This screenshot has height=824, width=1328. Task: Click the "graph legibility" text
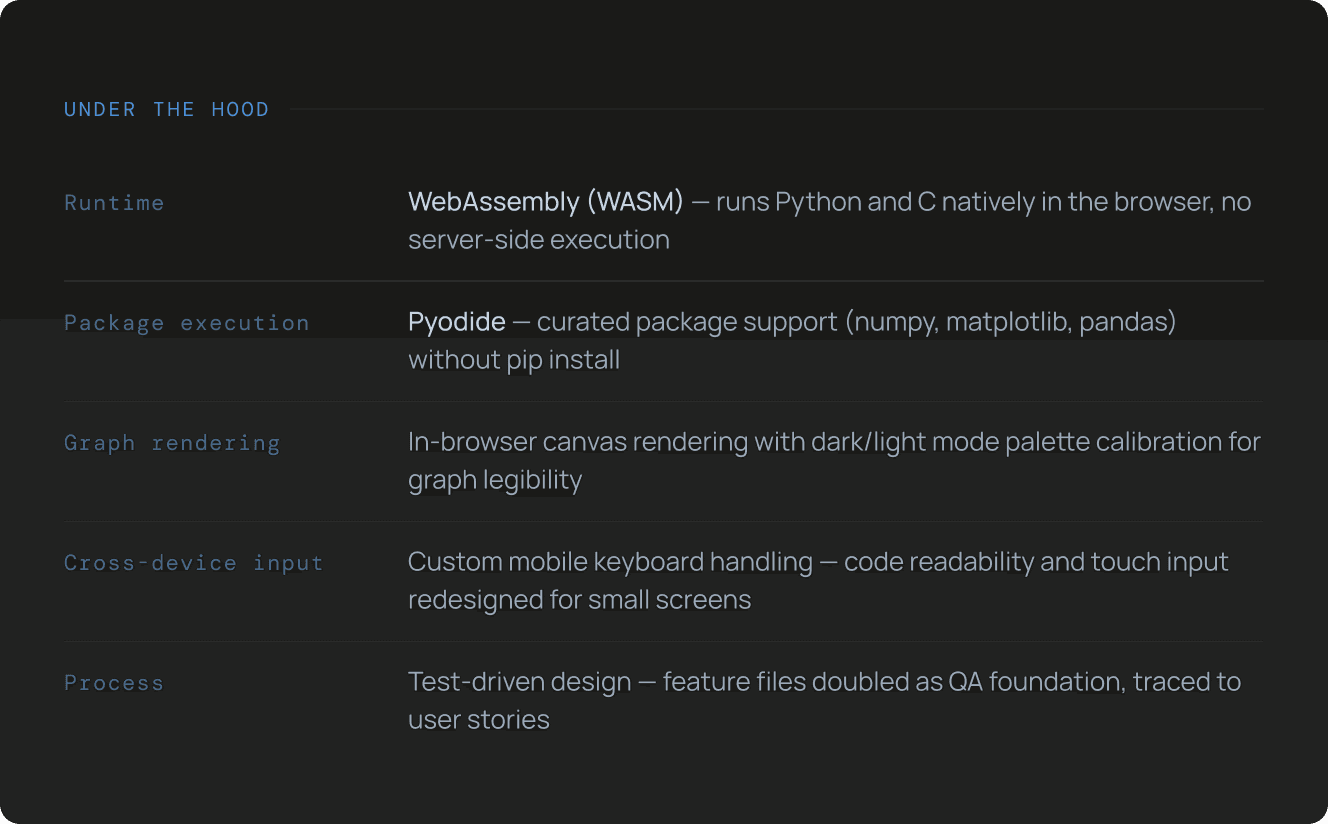(494, 480)
